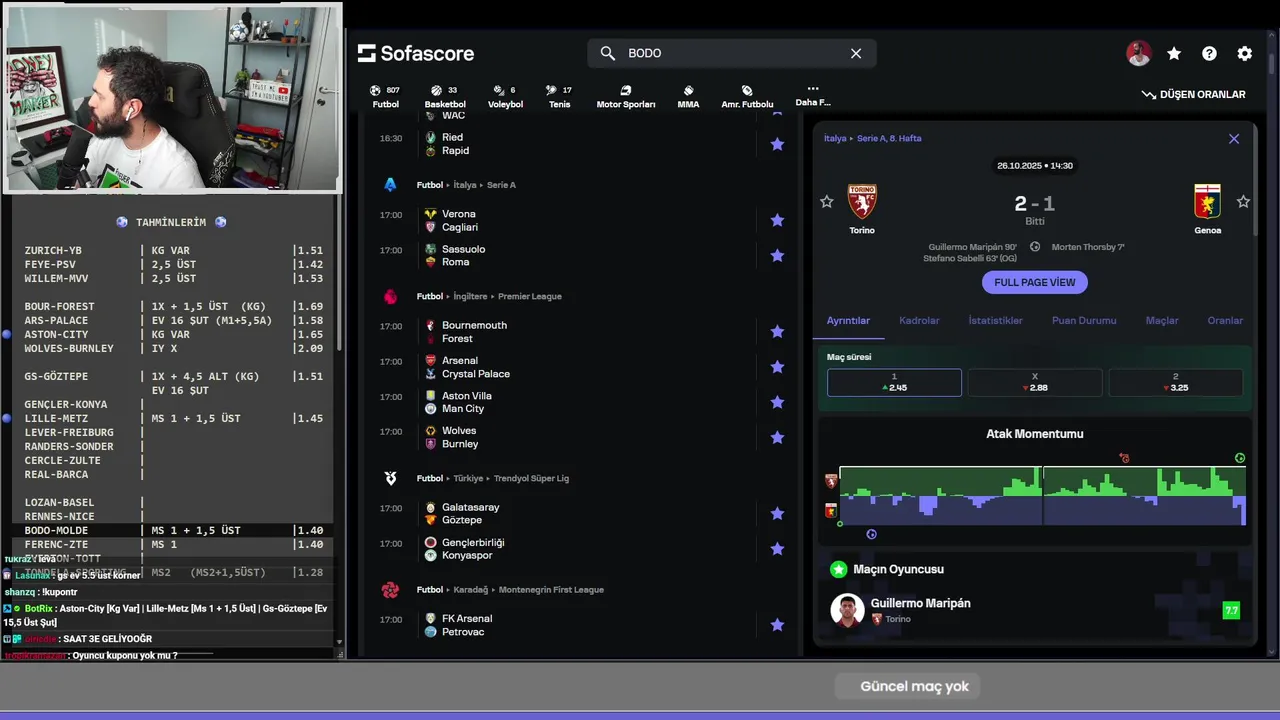The image size is (1280, 720).
Task: Open the Genoa club crest
Action: pyautogui.click(x=1207, y=202)
